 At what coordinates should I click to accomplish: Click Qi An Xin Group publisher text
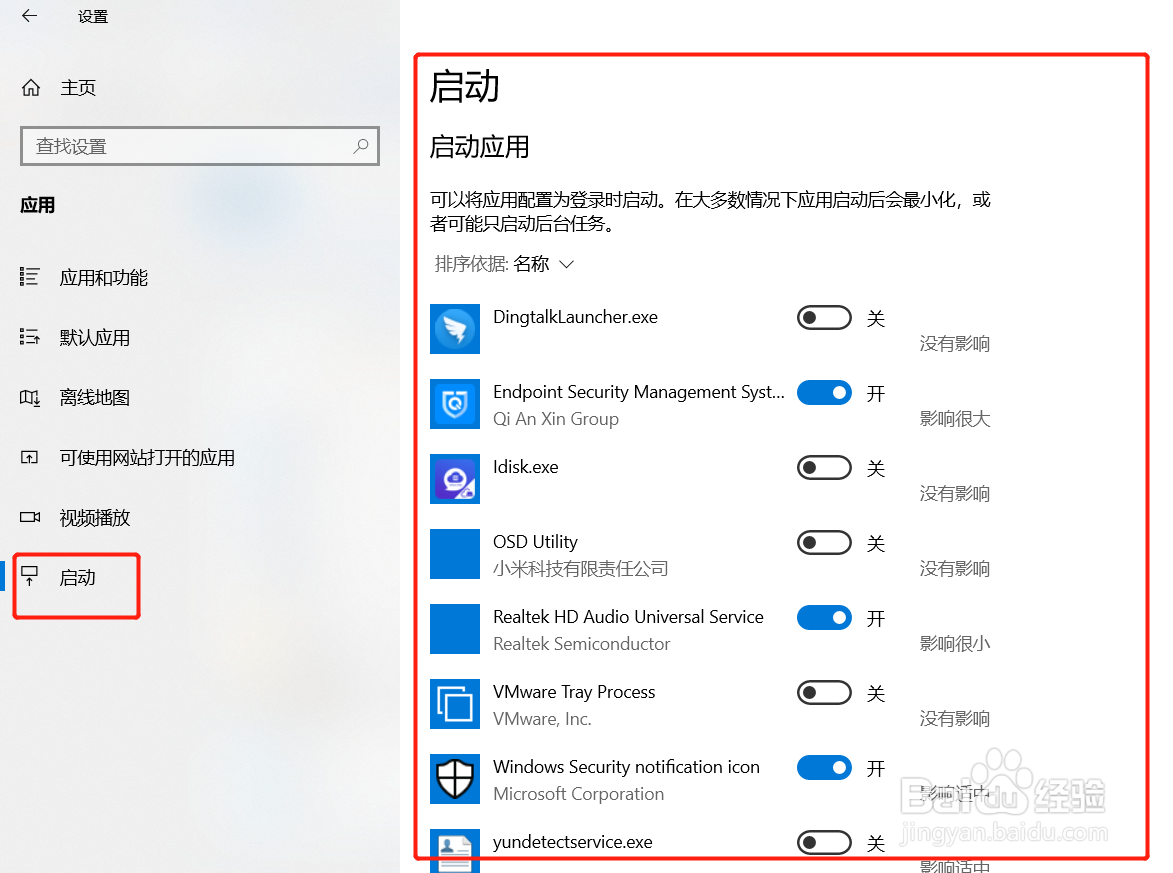[x=556, y=419]
